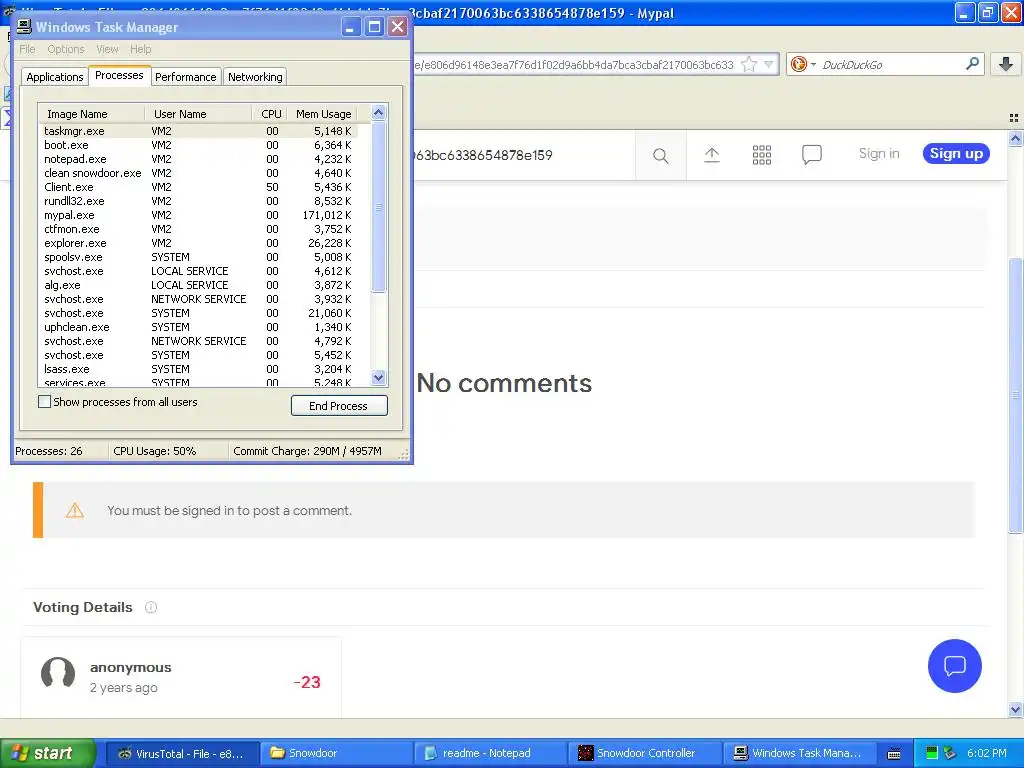Select the taskmgr.exe process row
The image size is (1024, 768).
click(x=199, y=131)
